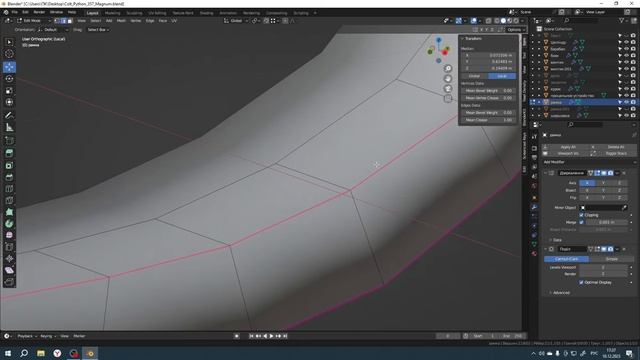The height and width of the screenshot is (360, 640).
Task: Select the Inset Faces tool
Action: point(9,165)
